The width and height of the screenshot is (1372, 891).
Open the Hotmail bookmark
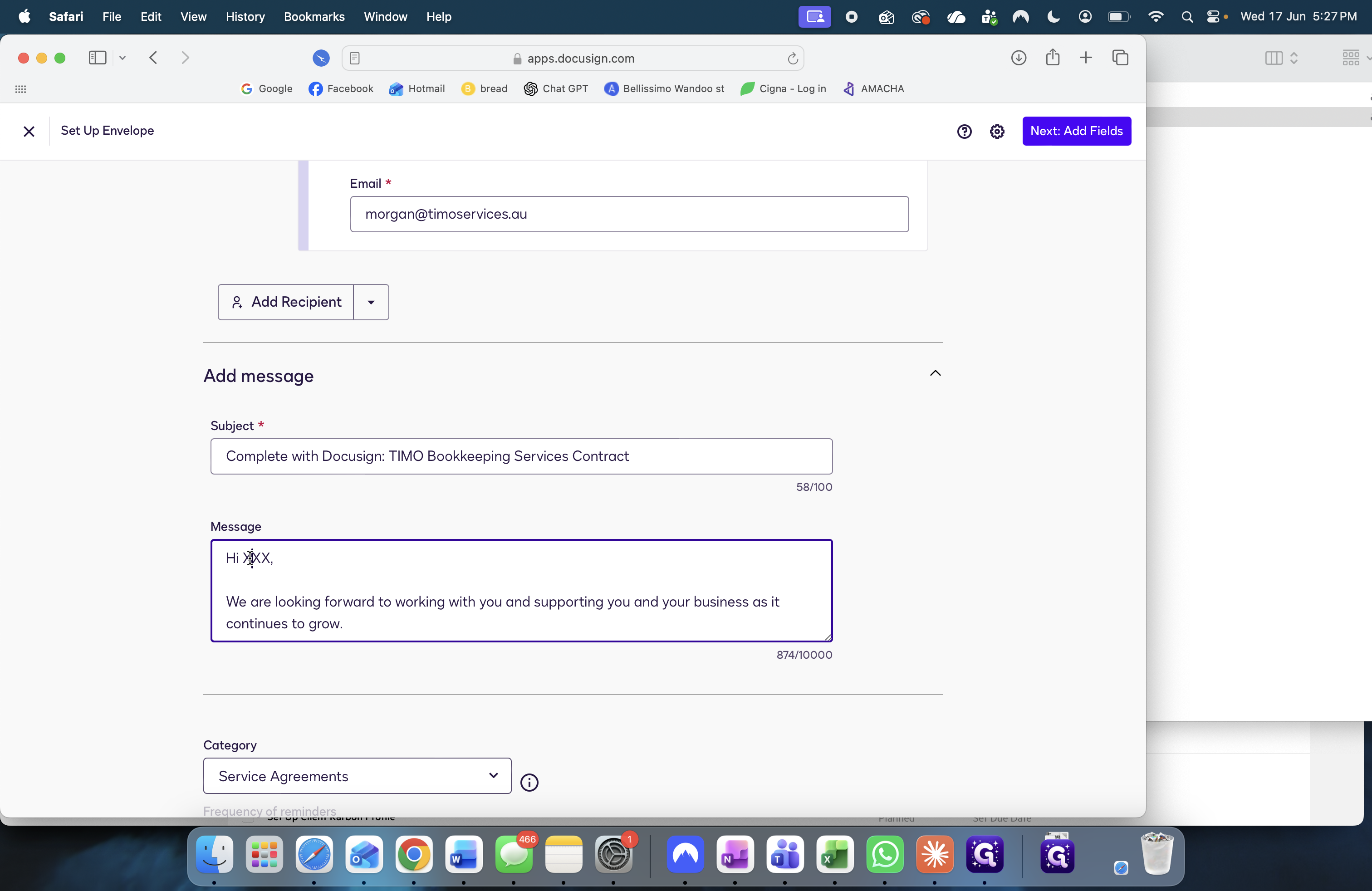[x=417, y=89]
